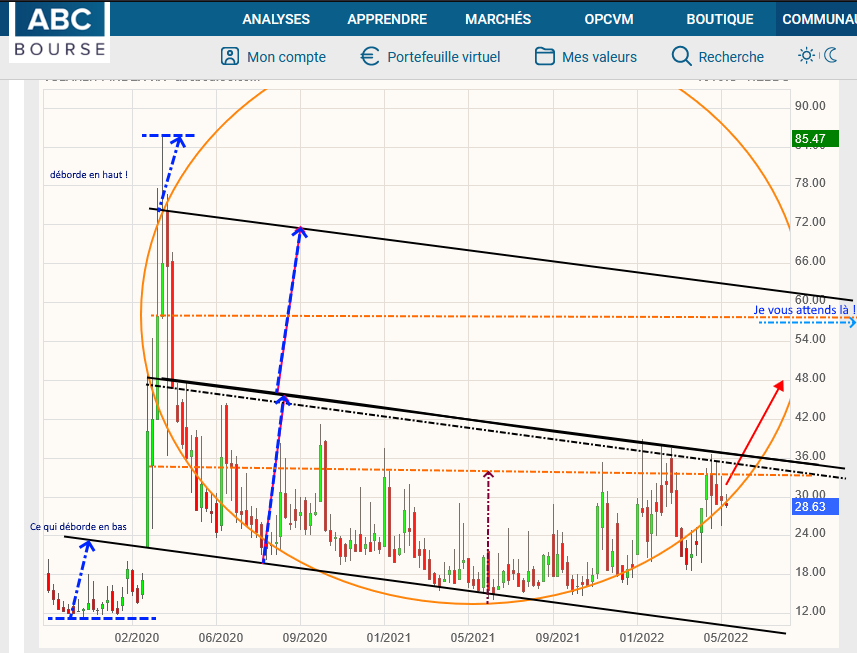Click the 42.00 price axis label
857x653 pixels.
pyautogui.click(x=810, y=417)
